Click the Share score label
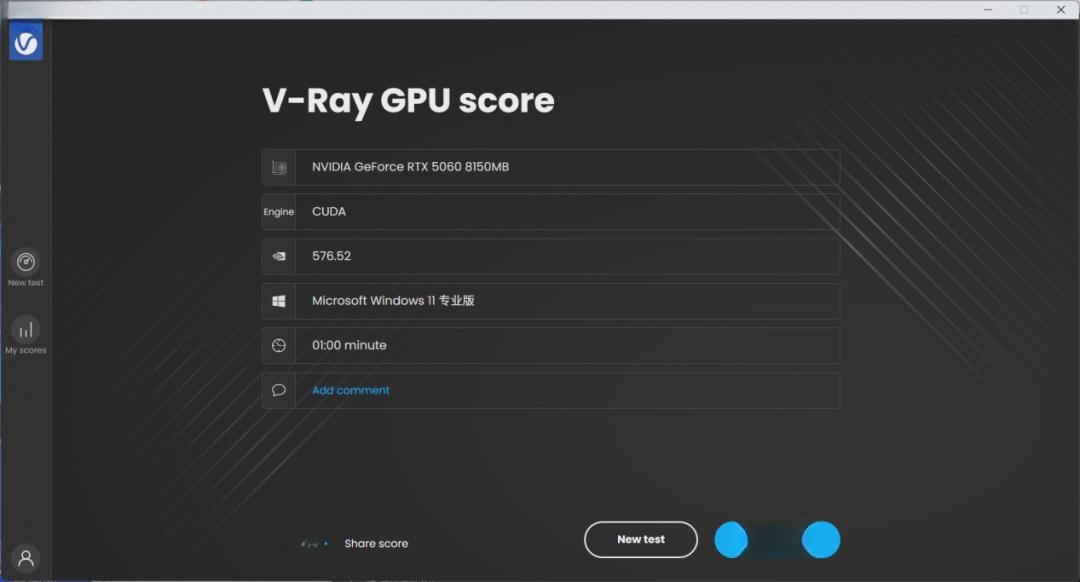1080x582 pixels. pyautogui.click(x=376, y=543)
